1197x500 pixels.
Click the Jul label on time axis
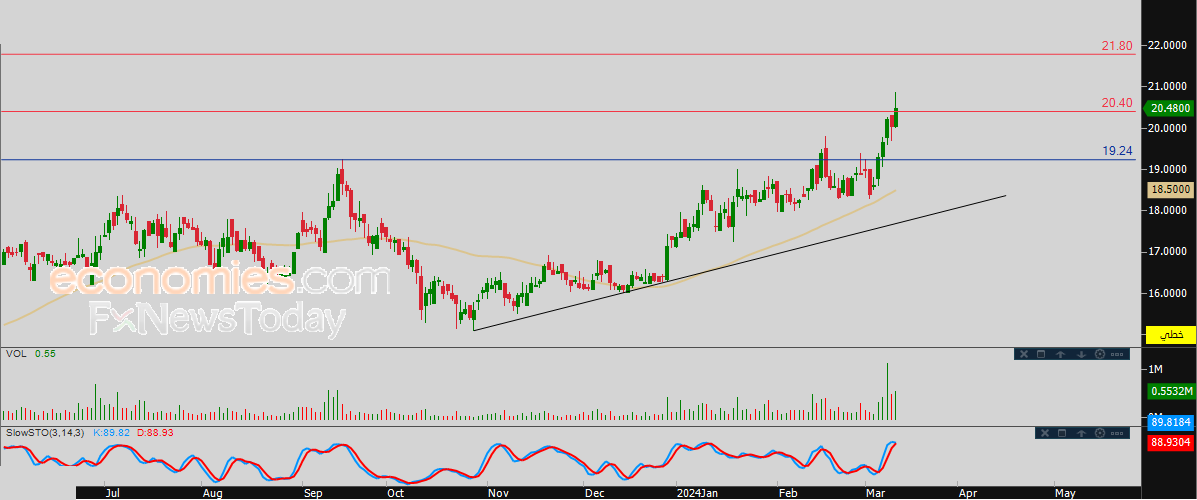[112, 493]
